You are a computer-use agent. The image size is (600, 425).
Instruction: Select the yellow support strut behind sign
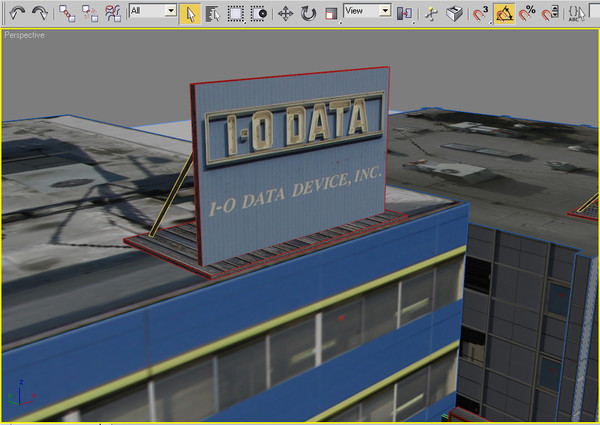[x=172, y=193]
